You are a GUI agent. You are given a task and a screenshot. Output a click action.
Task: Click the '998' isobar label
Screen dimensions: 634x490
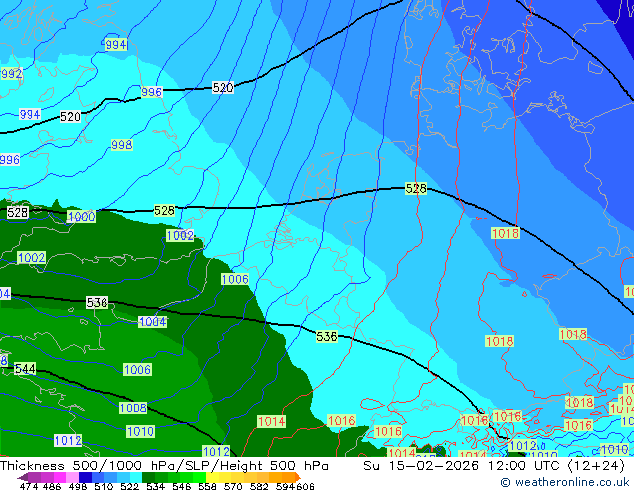122,144
